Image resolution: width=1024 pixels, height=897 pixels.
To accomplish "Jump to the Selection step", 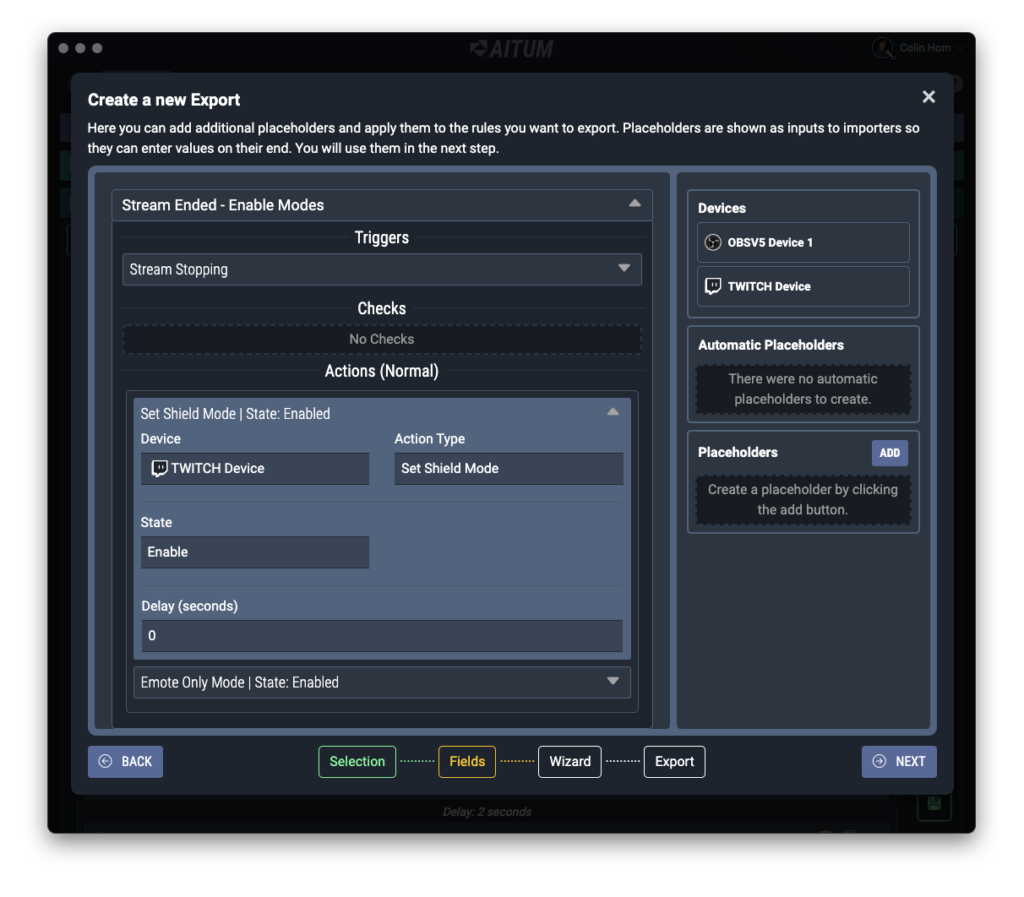I will [x=357, y=761].
